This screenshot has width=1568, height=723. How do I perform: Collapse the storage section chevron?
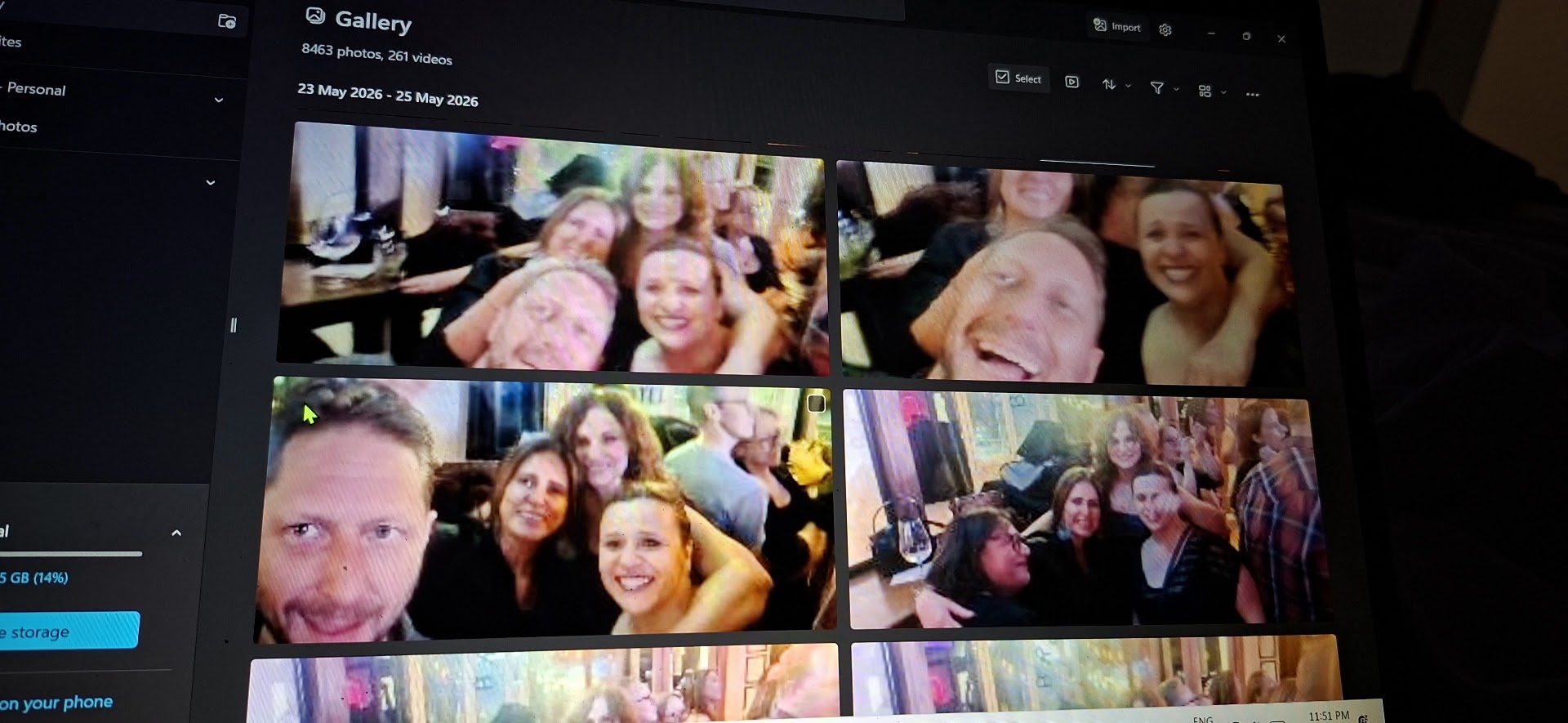point(176,533)
